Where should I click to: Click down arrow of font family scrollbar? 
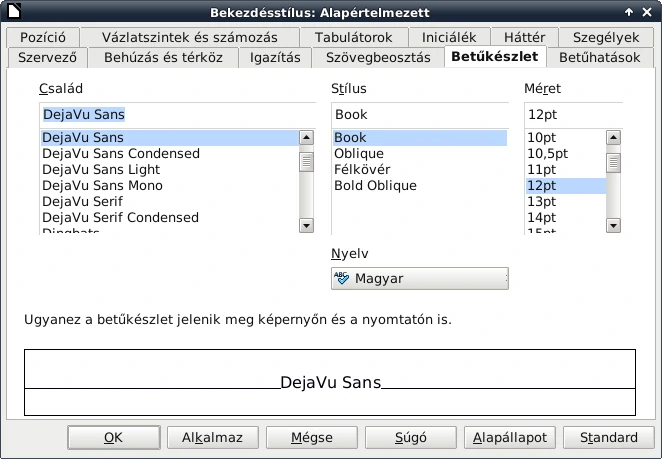pyautogui.click(x=306, y=225)
